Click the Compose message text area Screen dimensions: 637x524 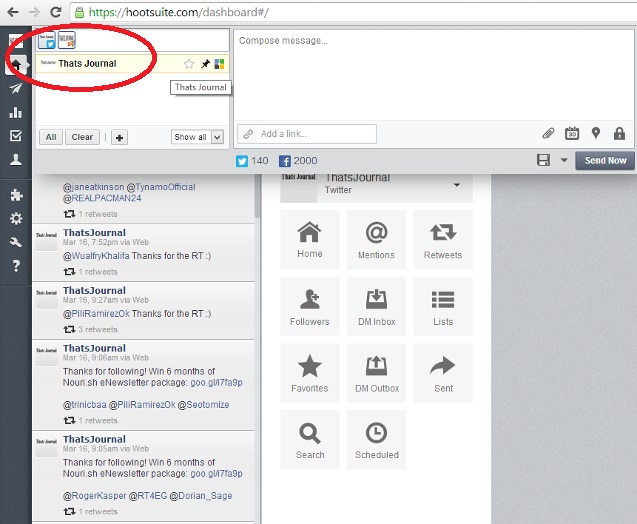[433, 75]
